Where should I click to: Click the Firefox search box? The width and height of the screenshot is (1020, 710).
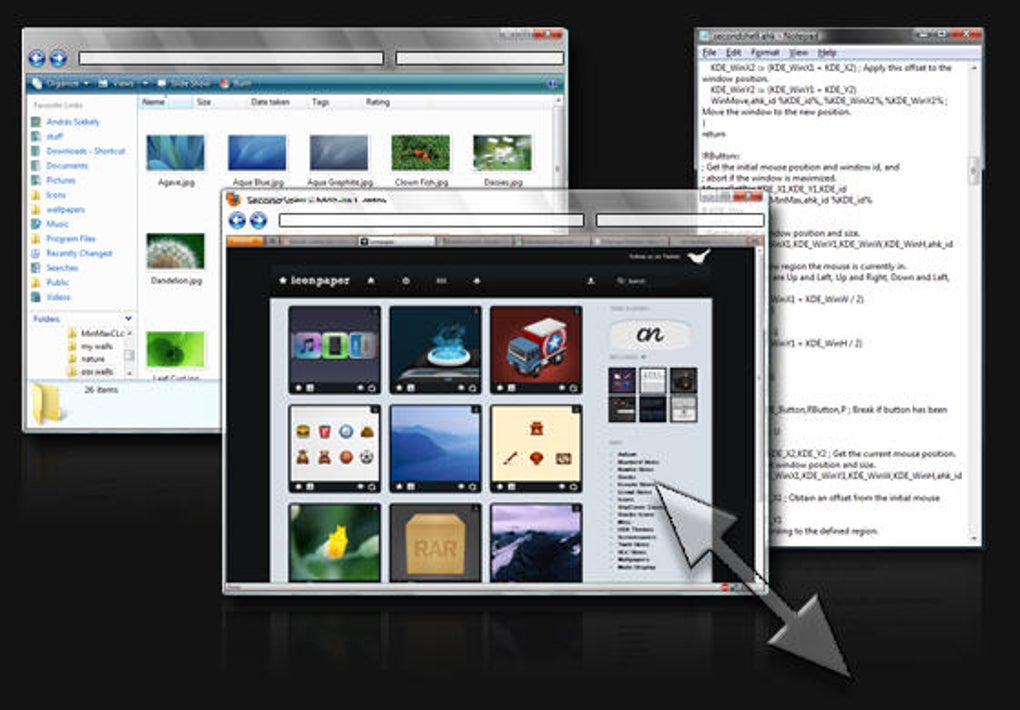[680, 221]
